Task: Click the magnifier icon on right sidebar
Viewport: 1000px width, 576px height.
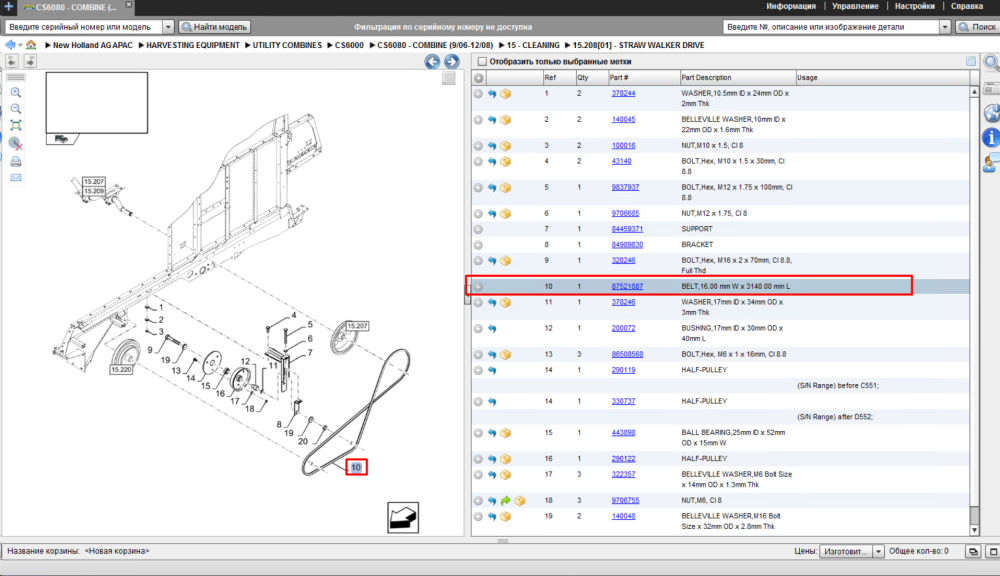Action: click(x=992, y=62)
